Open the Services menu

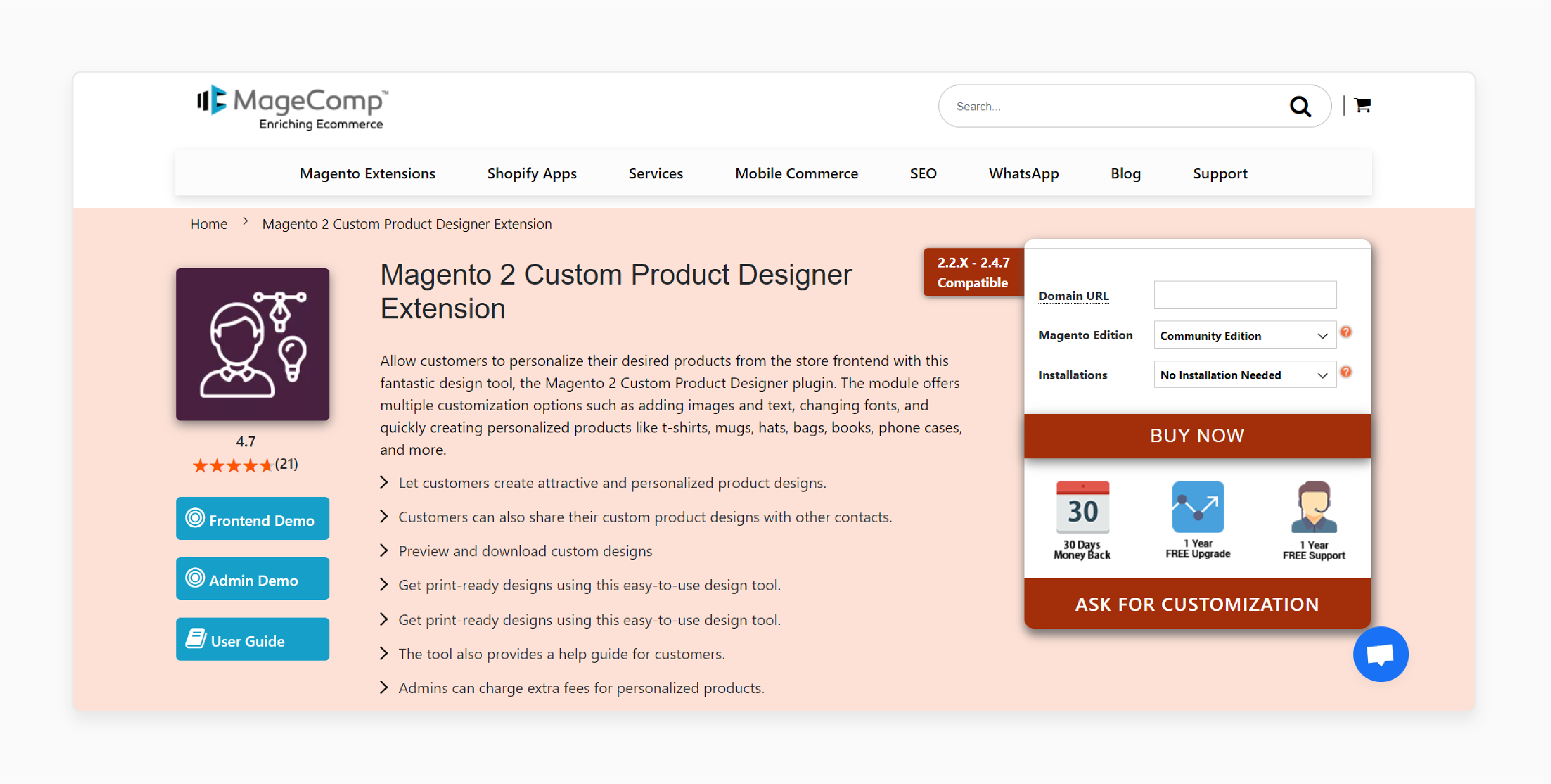click(656, 173)
